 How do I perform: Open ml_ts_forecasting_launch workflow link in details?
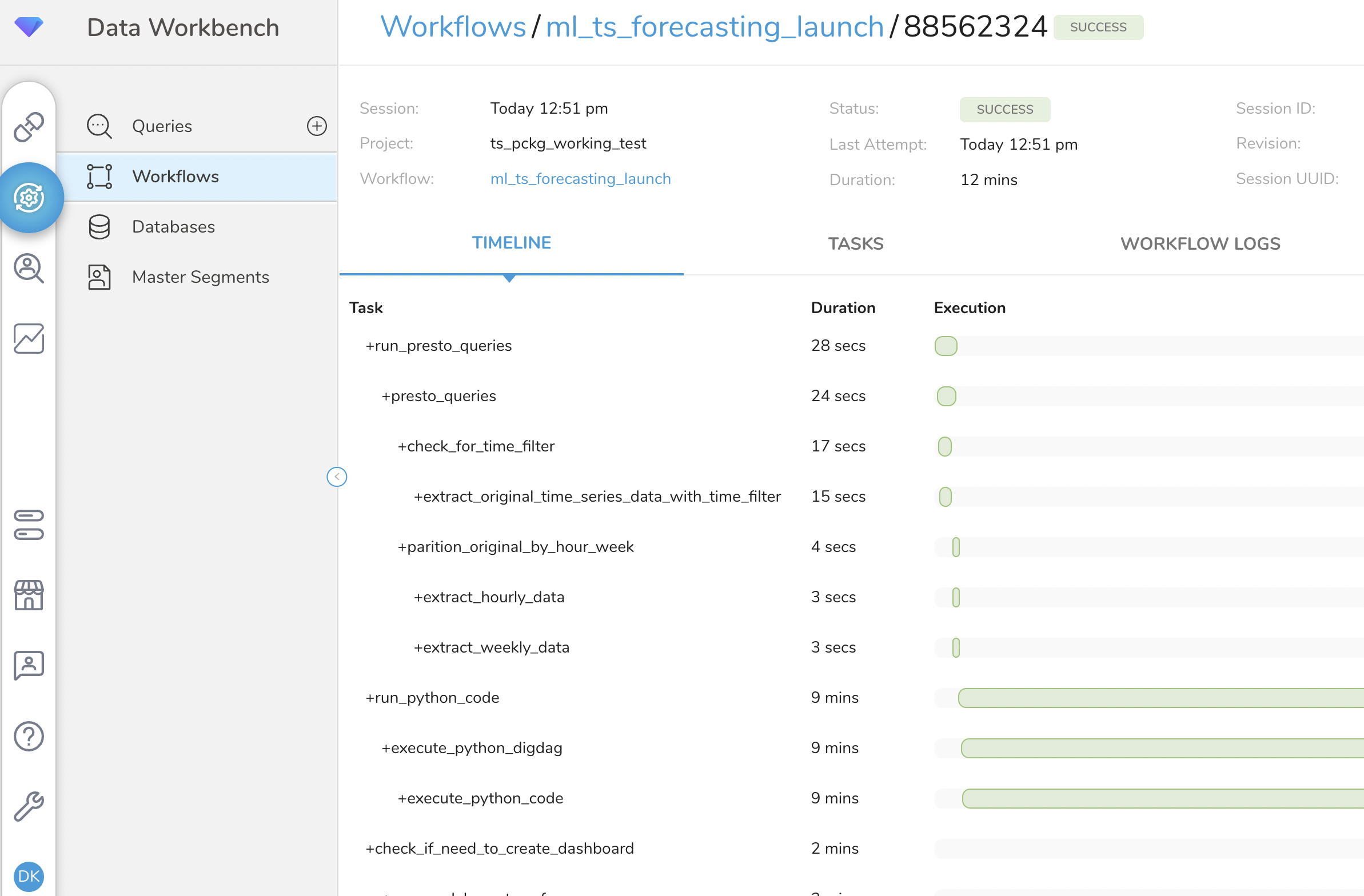[x=580, y=179]
